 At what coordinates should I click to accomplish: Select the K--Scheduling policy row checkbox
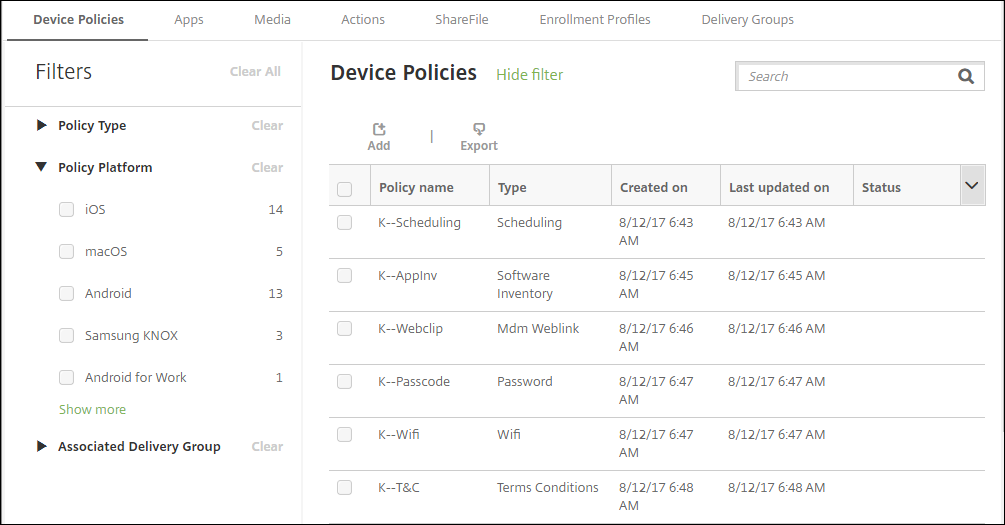click(345, 223)
